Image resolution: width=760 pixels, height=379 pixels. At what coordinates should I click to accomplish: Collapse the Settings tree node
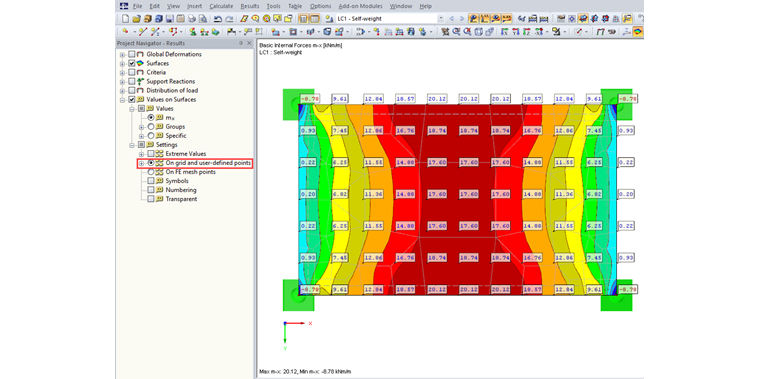coord(132,144)
